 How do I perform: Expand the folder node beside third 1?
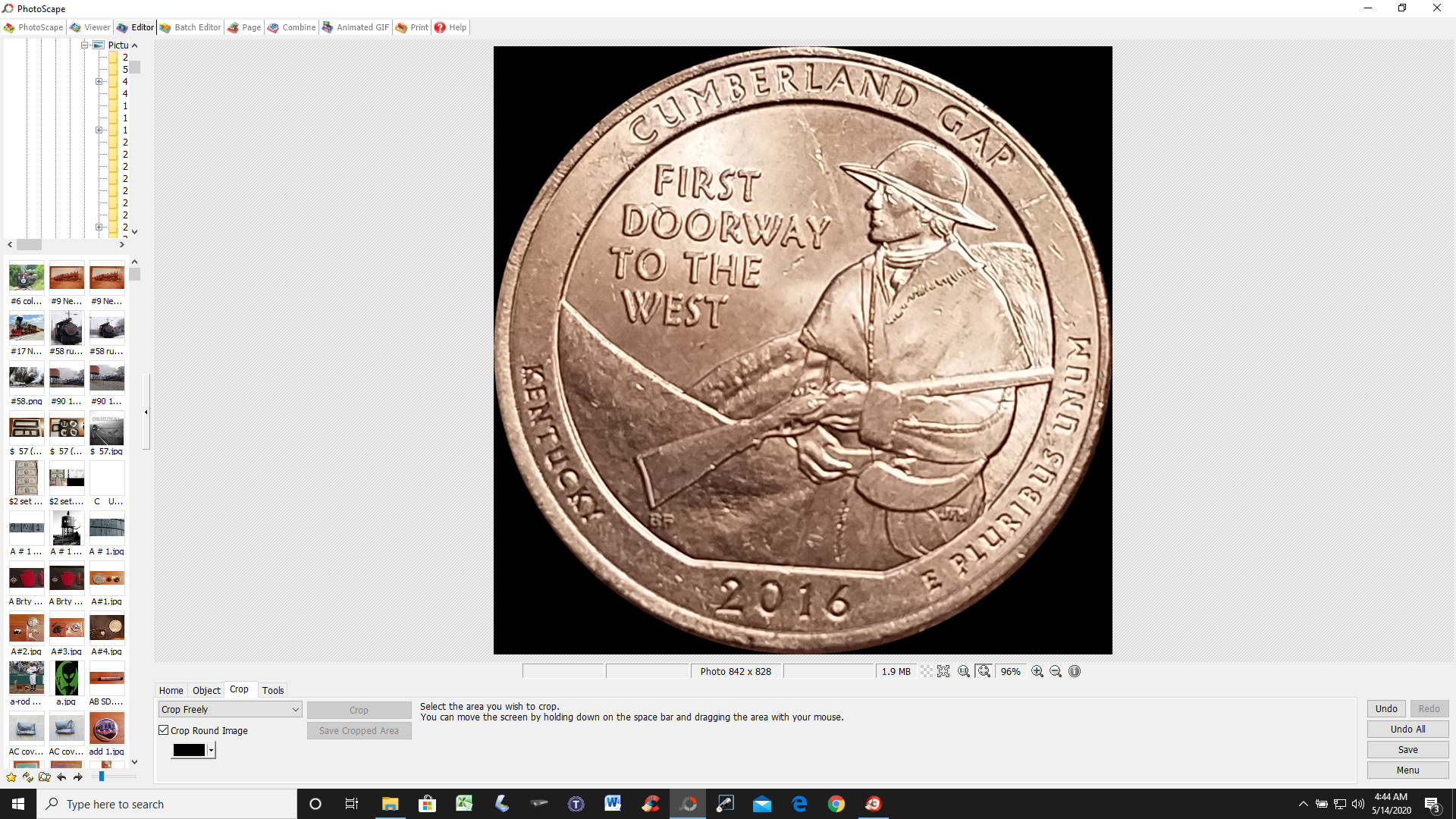click(x=99, y=130)
